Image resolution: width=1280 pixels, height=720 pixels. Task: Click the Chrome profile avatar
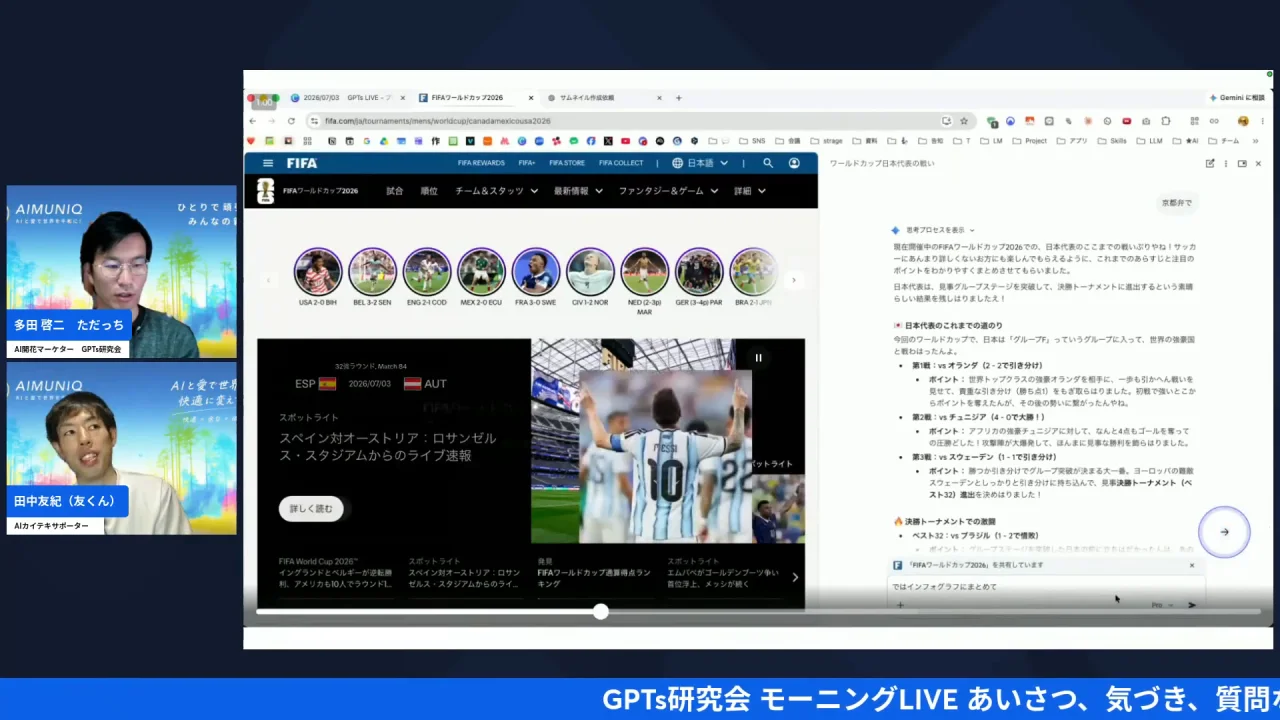tap(1243, 121)
